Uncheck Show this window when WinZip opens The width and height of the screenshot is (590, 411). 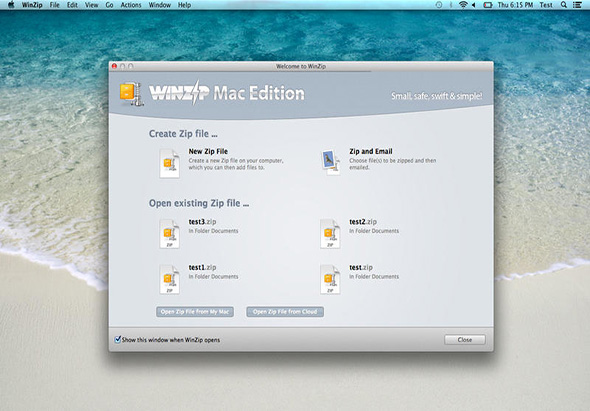pos(117,339)
